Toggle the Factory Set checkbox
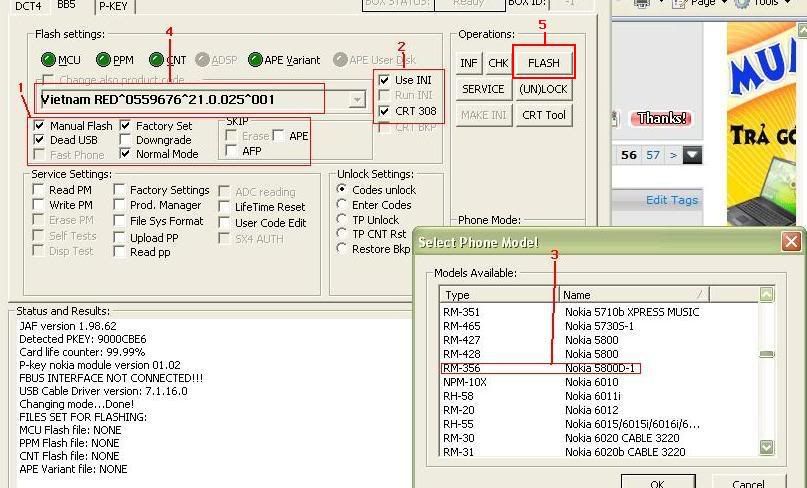 tap(125, 126)
